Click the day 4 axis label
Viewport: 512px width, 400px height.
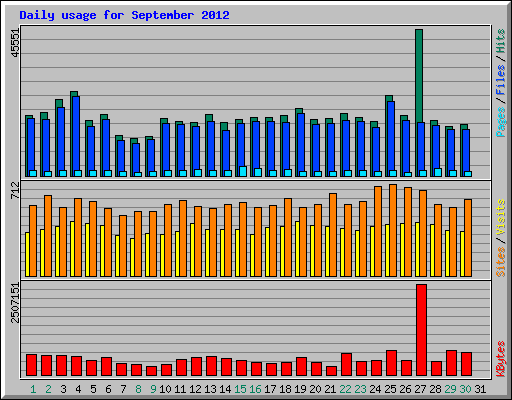coord(78,389)
